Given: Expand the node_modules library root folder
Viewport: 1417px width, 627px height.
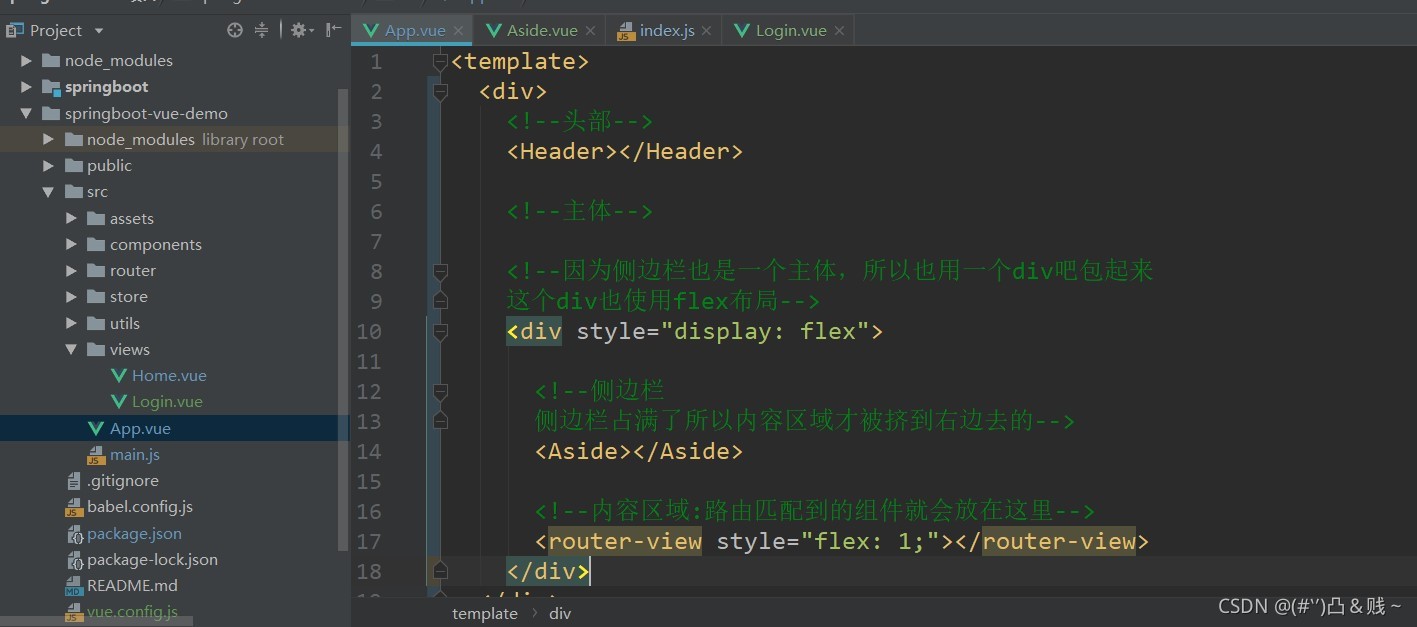Looking at the screenshot, I should pyautogui.click(x=48, y=140).
